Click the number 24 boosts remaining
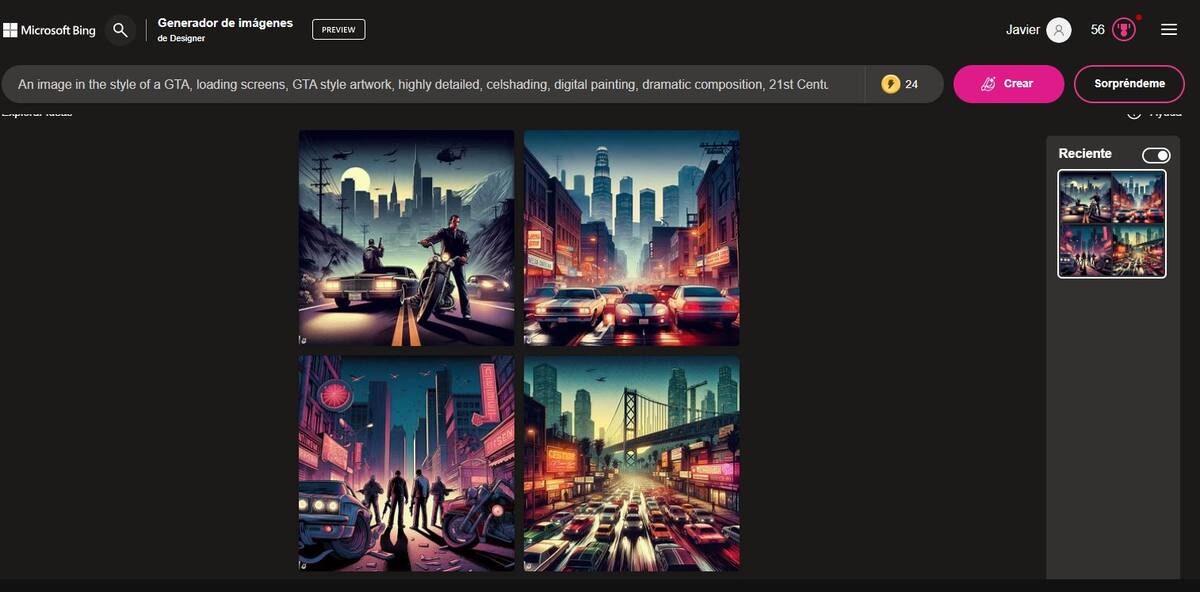Screen dimensions: 1200x592 [911, 85]
